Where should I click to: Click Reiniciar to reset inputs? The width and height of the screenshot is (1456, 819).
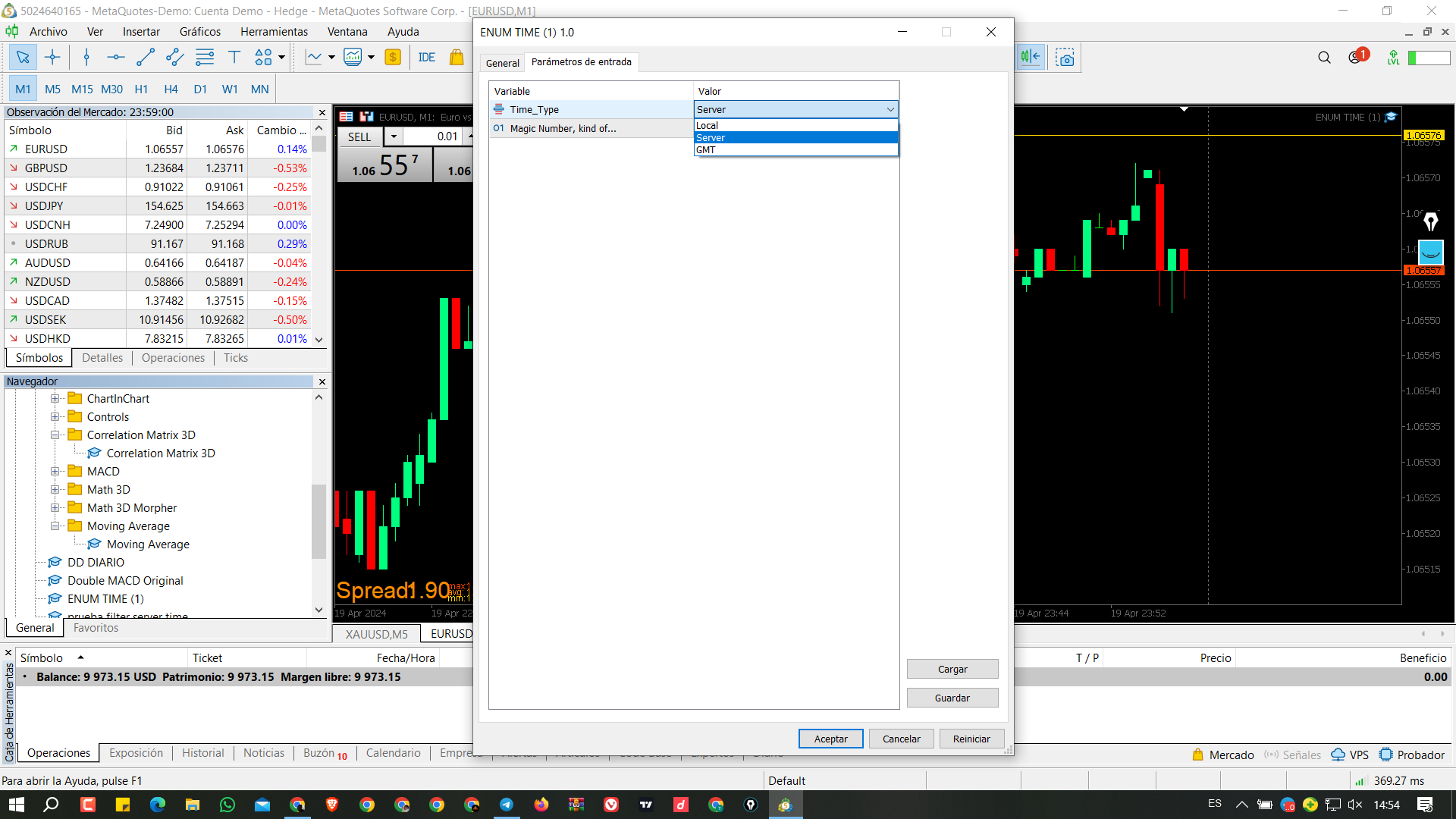coord(971,739)
